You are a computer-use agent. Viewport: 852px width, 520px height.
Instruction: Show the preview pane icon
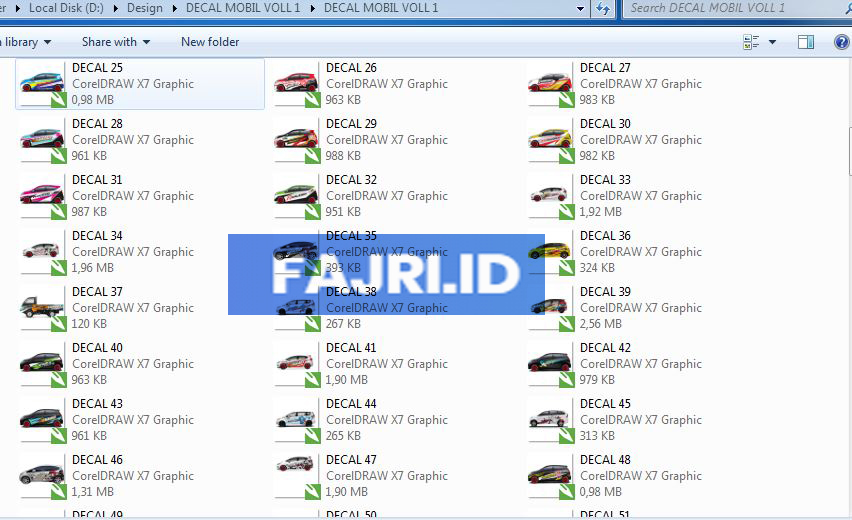point(805,42)
